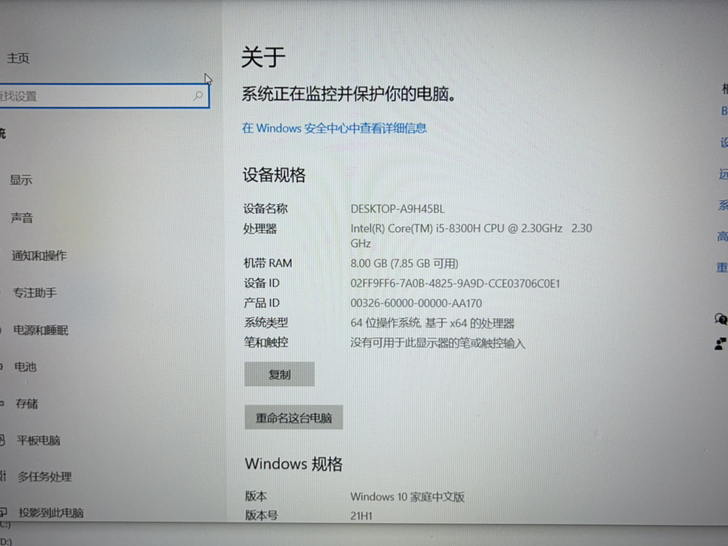The width and height of the screenshot is (728, 546).
Task: Open the Windows 安全中心 details link
Action: tap(334, 128)
